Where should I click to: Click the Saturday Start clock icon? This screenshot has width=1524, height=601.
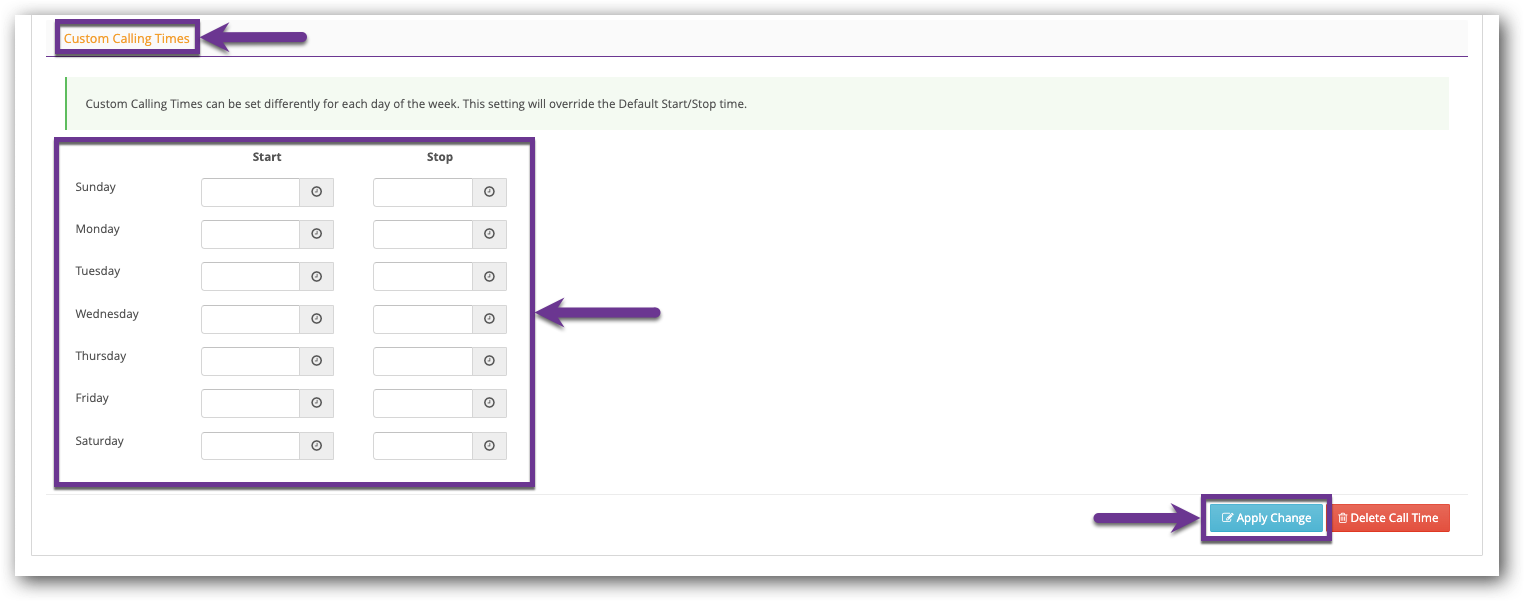tap(317, 446)
